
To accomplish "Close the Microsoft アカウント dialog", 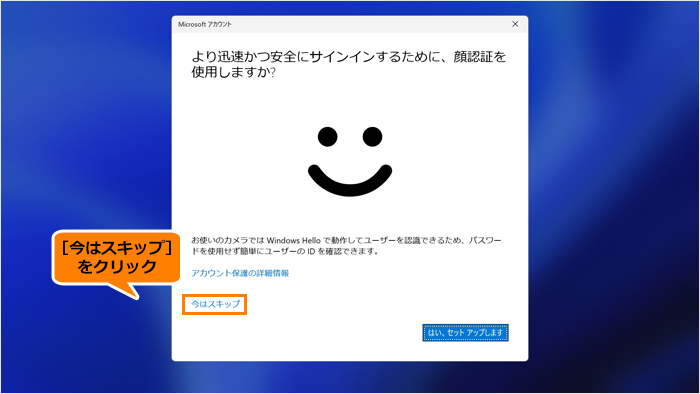I will [x=515, y=24].
